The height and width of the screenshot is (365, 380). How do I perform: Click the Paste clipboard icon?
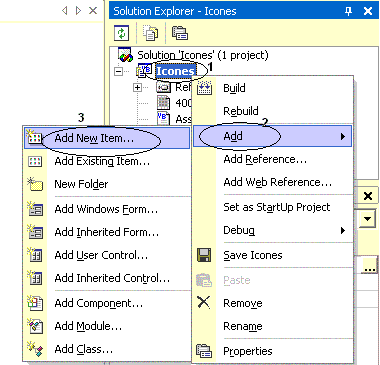coord(204,280)
